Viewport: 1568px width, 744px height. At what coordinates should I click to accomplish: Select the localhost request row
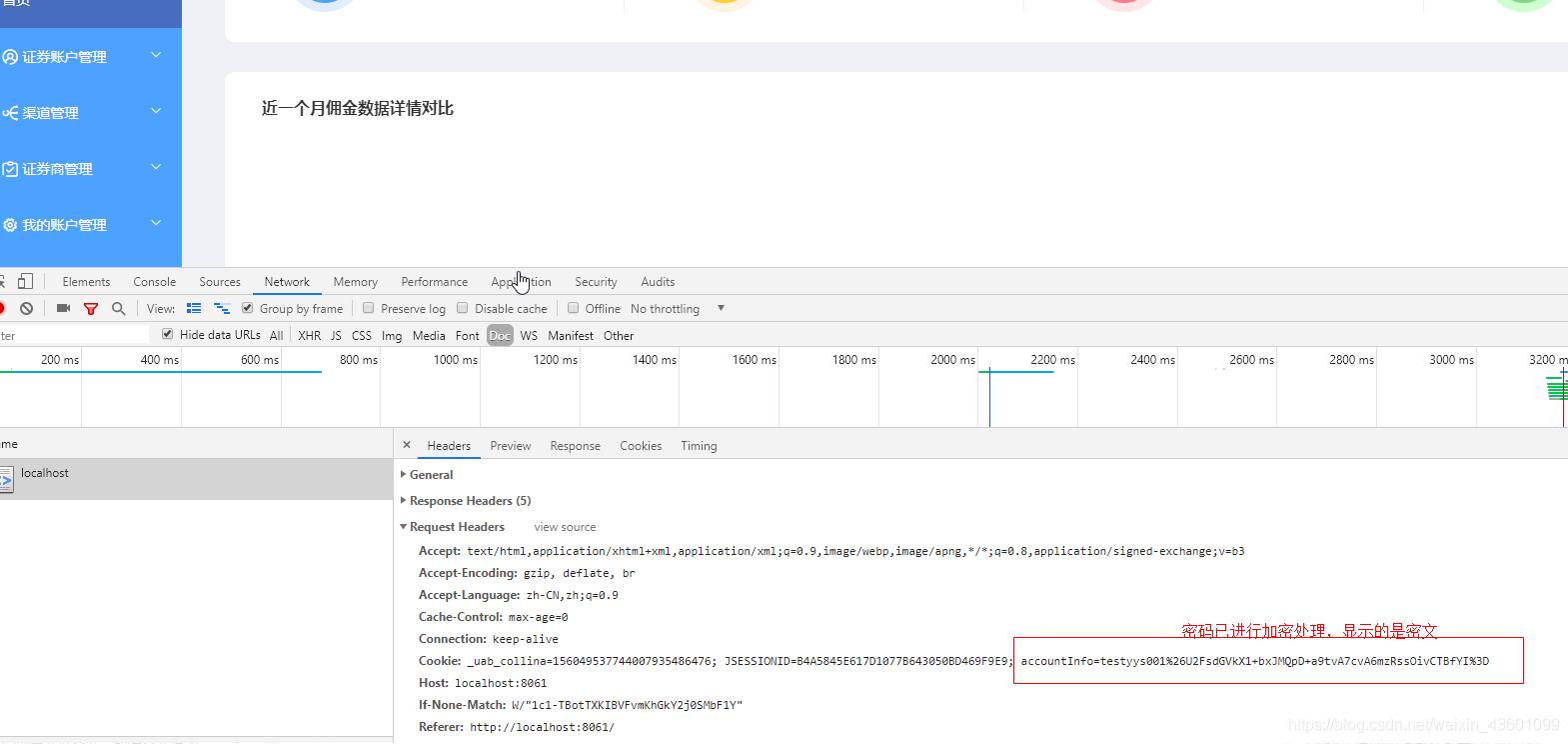point(45,474)
